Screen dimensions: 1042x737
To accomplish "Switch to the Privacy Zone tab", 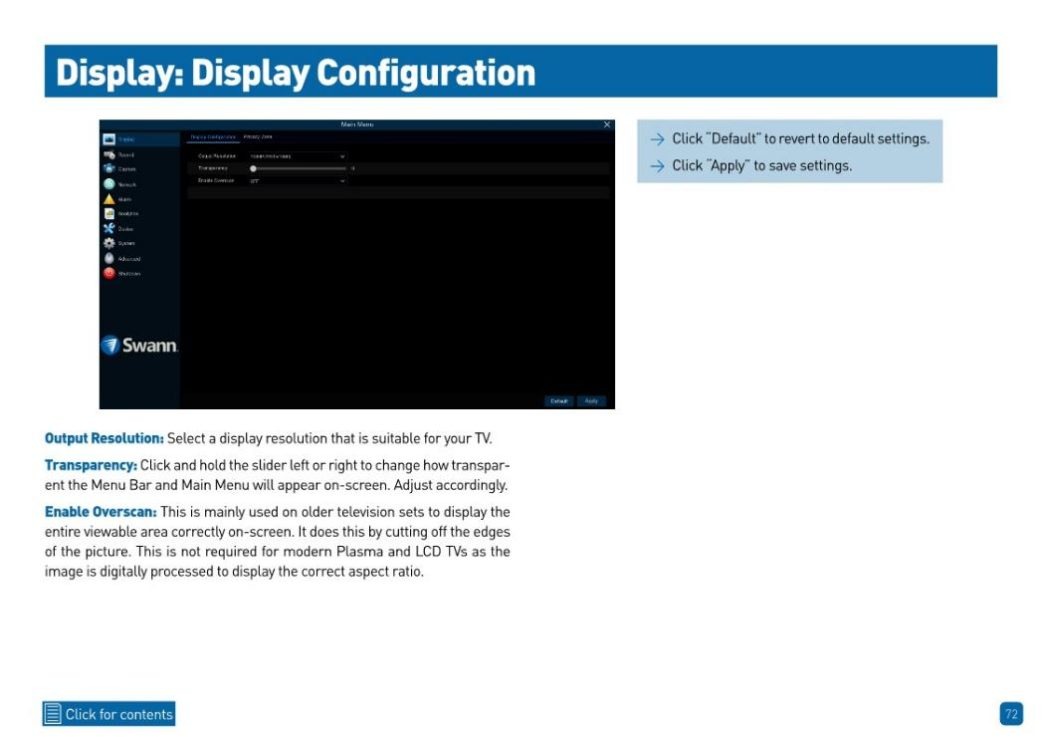I will (x=258, y=137).
